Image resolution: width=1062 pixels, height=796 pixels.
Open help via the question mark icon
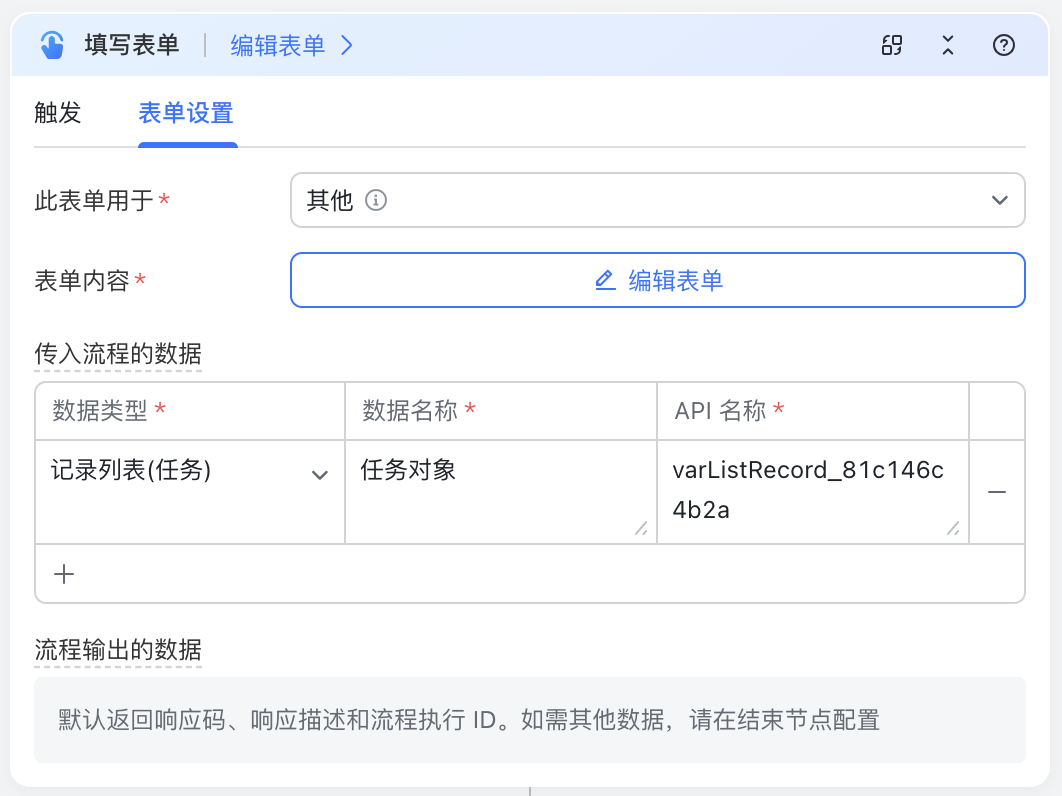click(1004, 45)
